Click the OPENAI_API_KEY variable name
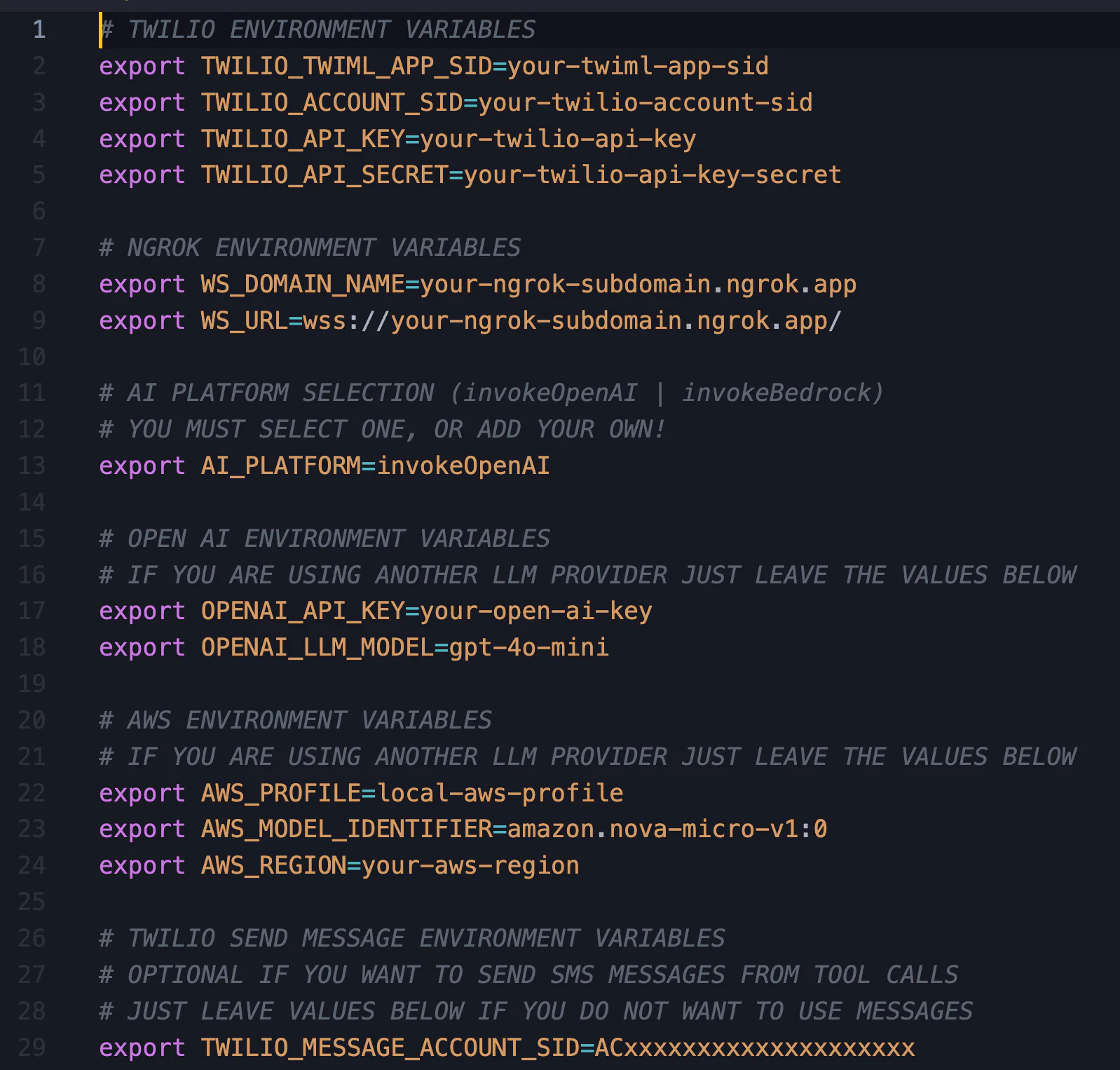Viewport: 1120px width, 1070px height. coord(303,611)
